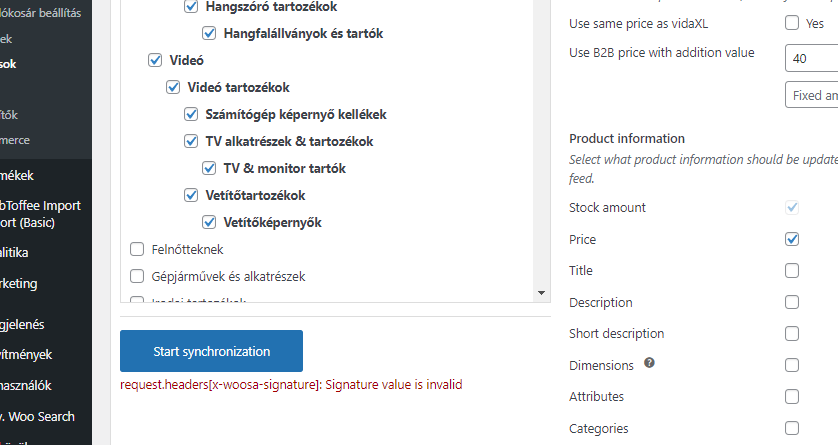The width and height of the screenshot is (838, 445).
Task: Uncheck TV & monitor tartók checkbox
Action: [x=209, y=168]
